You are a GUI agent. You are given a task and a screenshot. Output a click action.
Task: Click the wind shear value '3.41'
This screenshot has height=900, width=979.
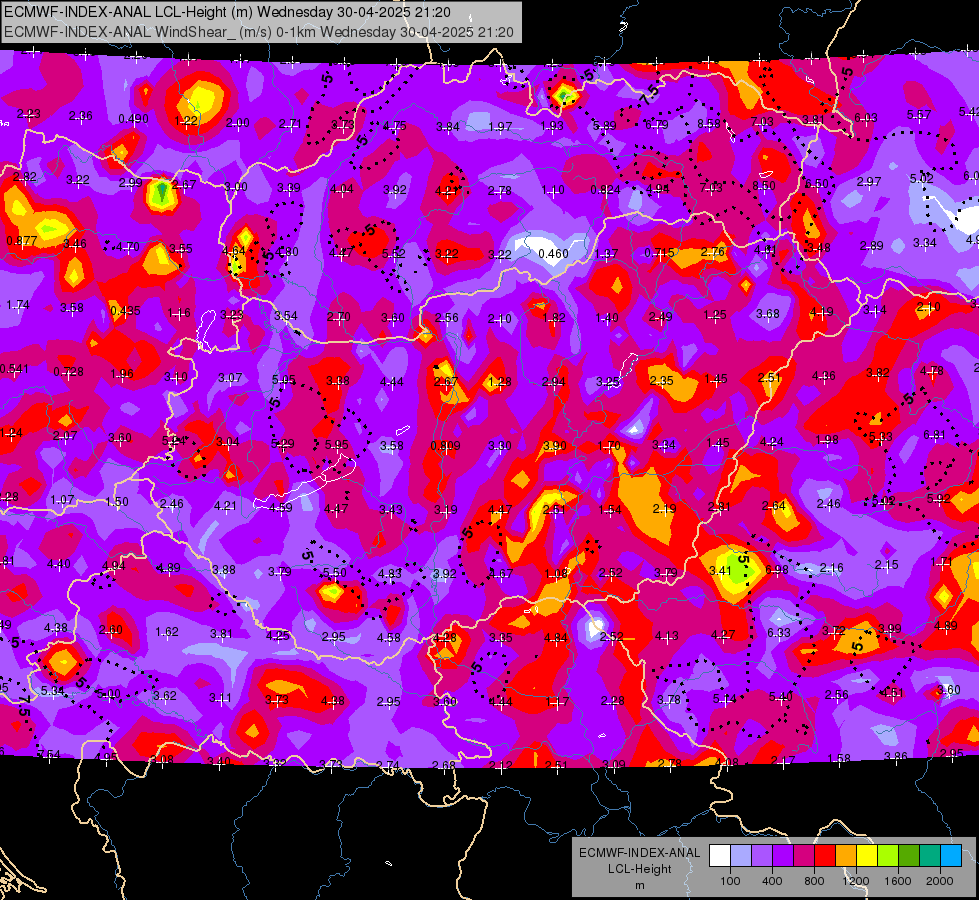[x=720, y=570]
